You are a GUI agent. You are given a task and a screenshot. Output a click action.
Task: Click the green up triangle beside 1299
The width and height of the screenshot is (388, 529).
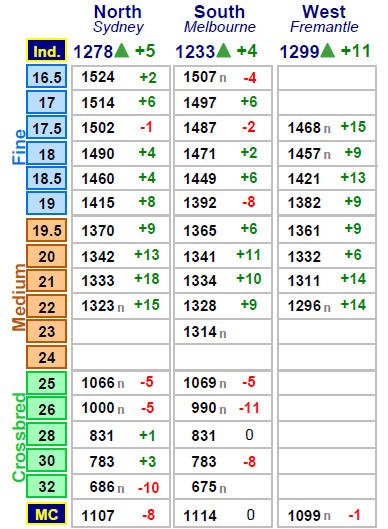point(328,51)
